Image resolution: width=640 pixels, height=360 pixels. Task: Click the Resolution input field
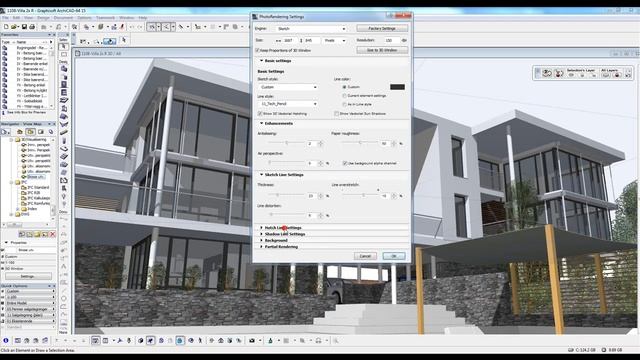(x=391, y=40)
